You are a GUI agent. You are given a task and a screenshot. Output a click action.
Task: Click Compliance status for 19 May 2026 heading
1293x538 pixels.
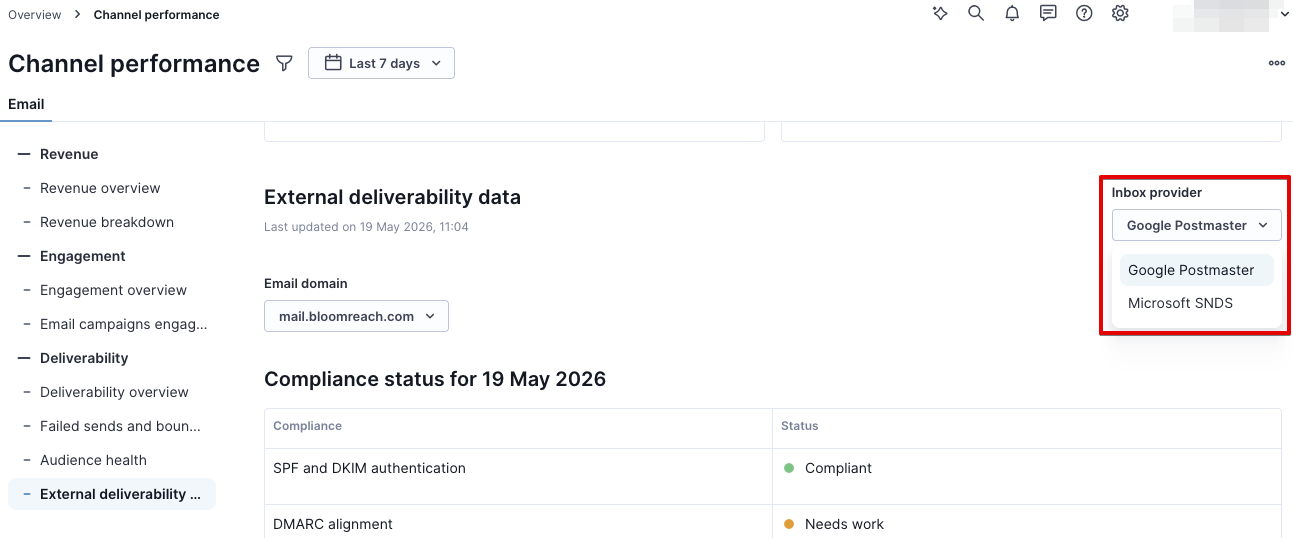(x=435, y=379)
